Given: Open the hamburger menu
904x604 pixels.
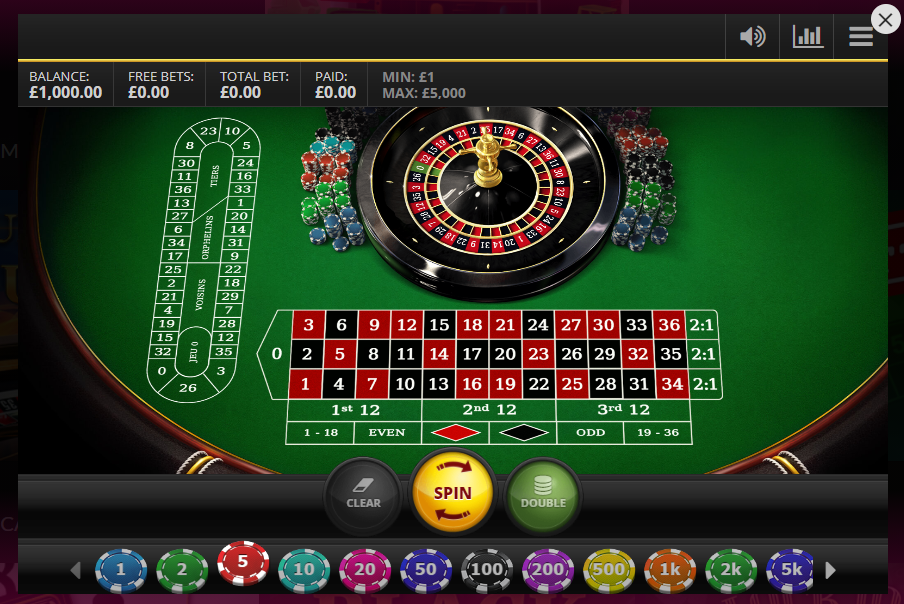Looking at the screenshot, I should [861, 37].
